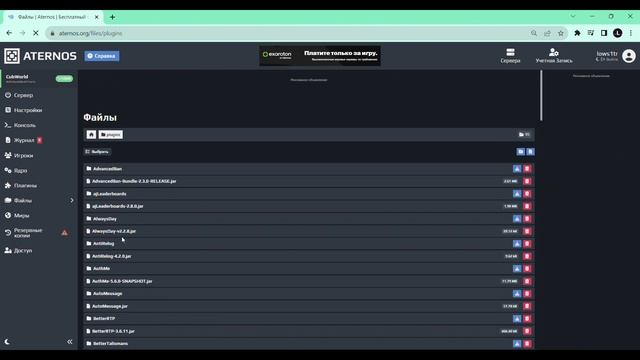Open the AlwaysDay folder
This screenshot has width=640, height=360.
coord(104,219)
